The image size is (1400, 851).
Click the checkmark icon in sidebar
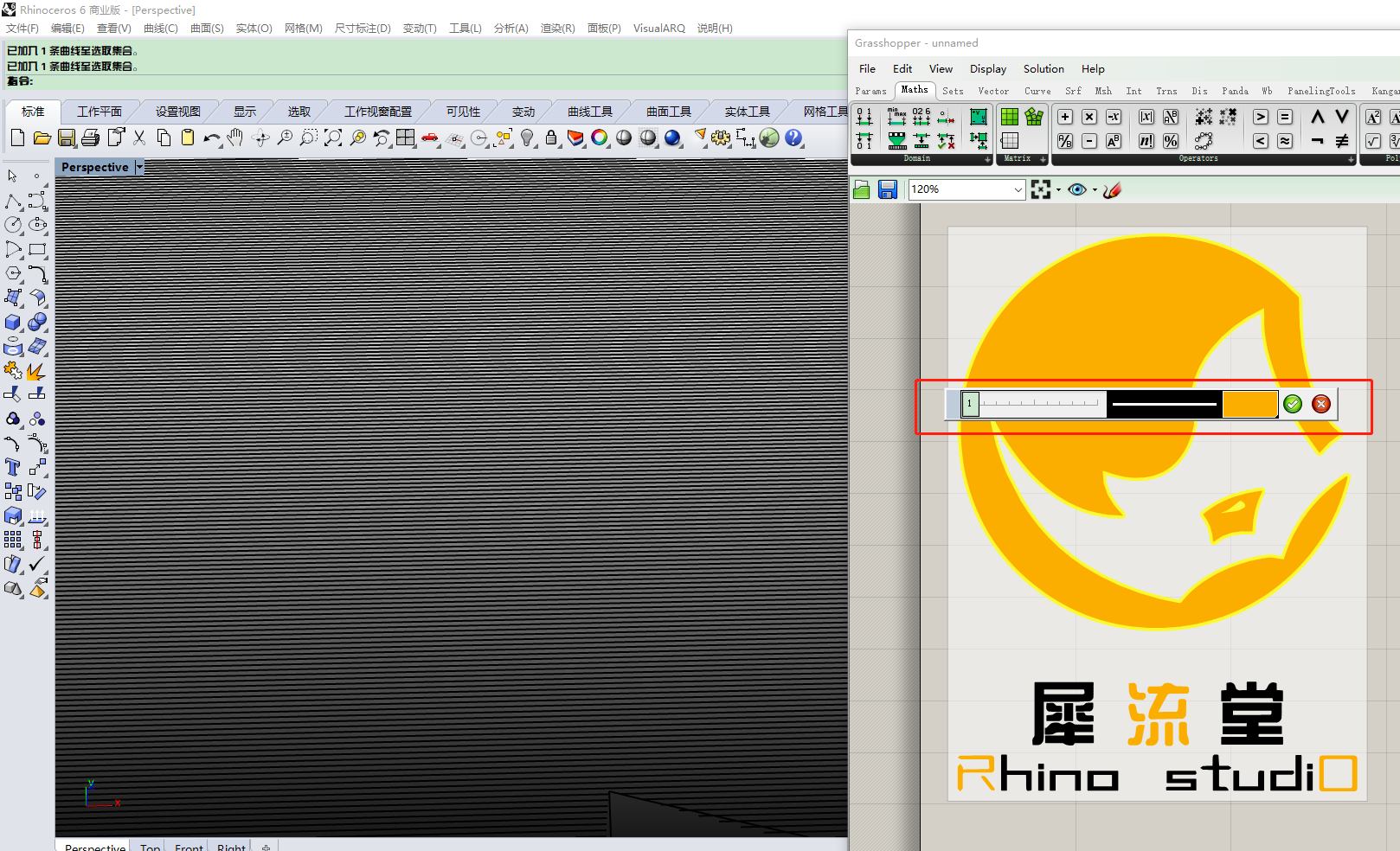pyautogui.click(x=37, y=564)
